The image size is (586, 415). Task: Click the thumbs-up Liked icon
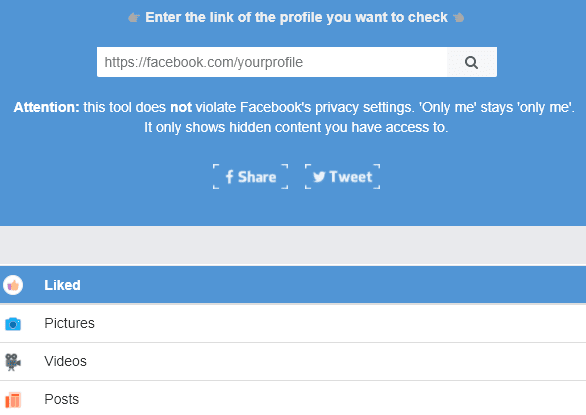point(13,285)
